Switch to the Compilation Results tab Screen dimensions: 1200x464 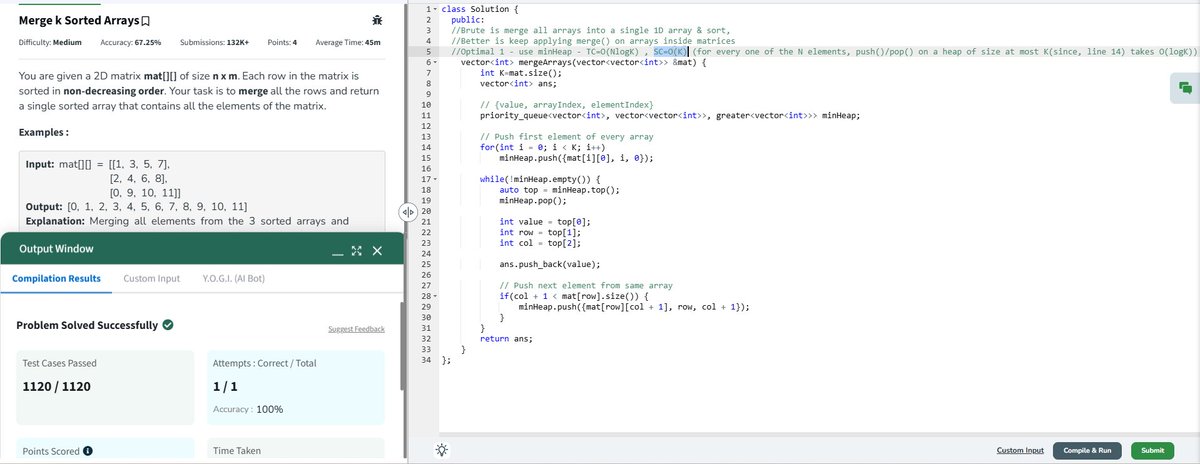[x=56, y=278]
